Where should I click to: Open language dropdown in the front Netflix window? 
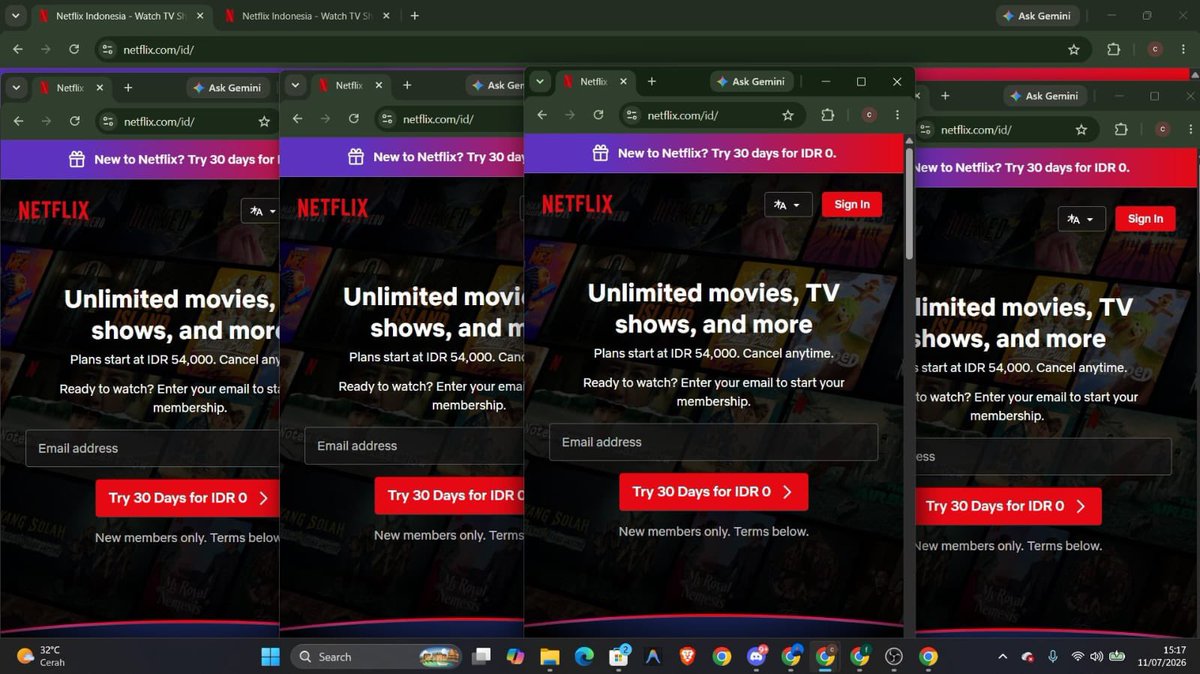click(788, 205)
